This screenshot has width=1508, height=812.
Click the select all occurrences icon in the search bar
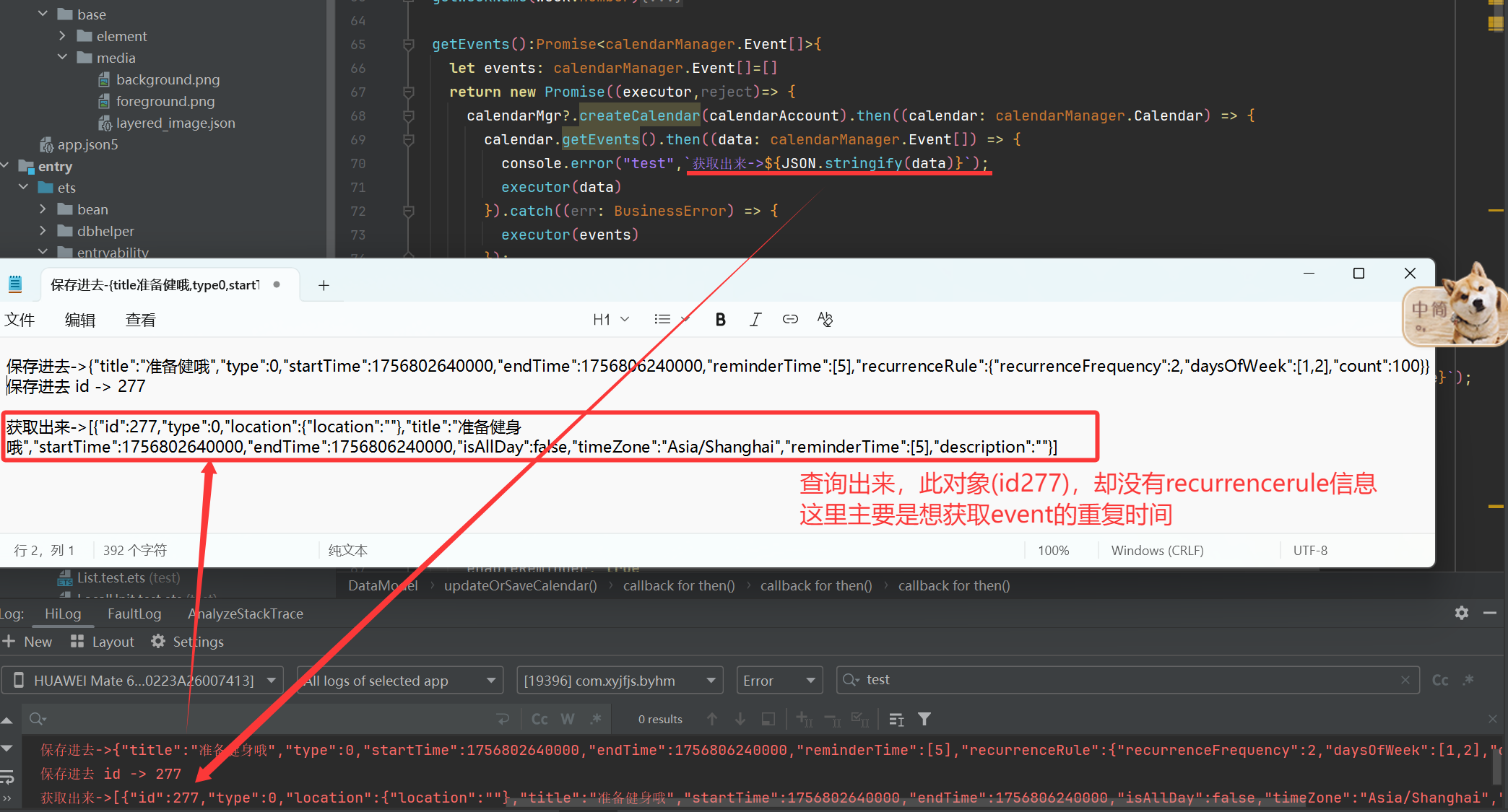pos(768,719)
